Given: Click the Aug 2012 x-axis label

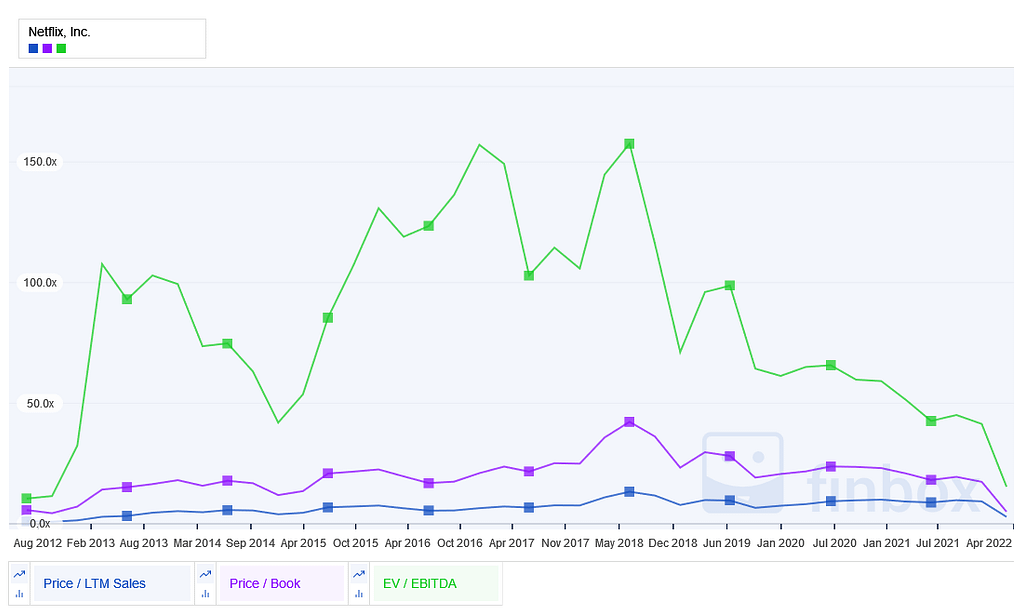Looking at the screenshot, I should tap(37, 543).
